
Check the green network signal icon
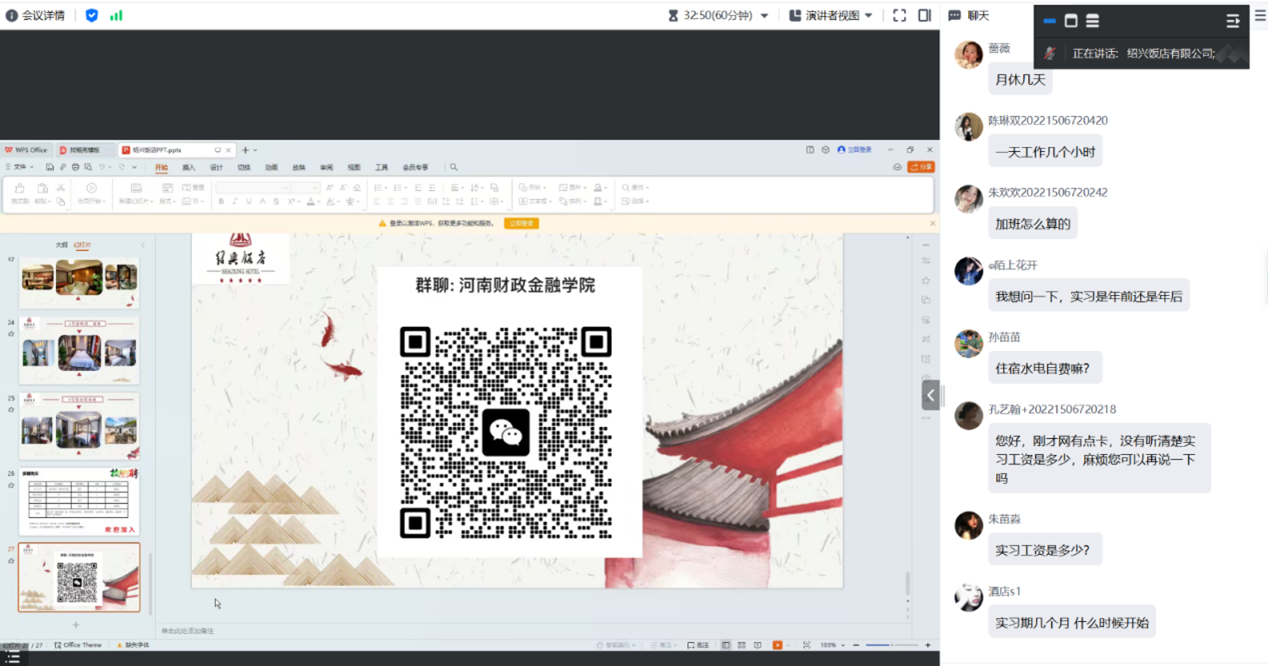[x=116, y=15]
